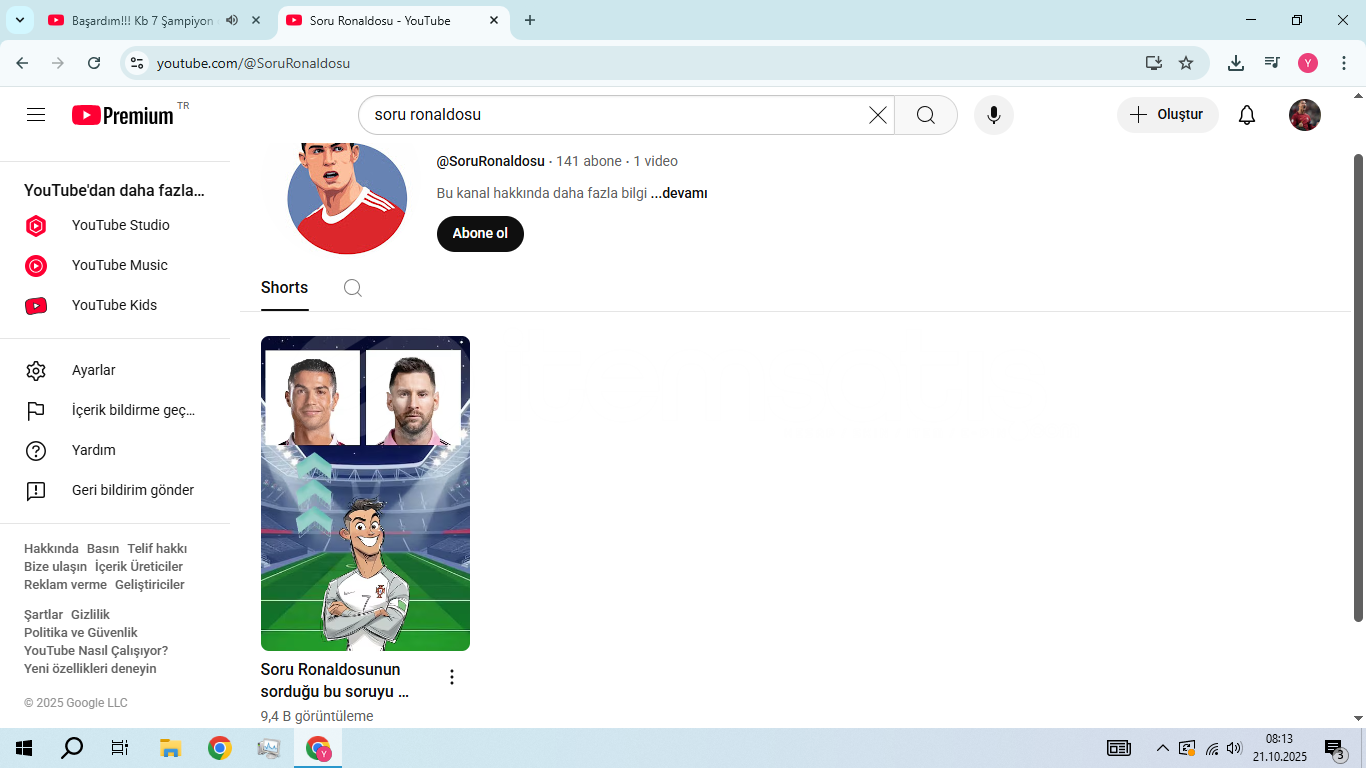Screen dimensions: 1366x768
Task: Mute the Başardım!!! tab audio icon
Action: tap(232, 20)
